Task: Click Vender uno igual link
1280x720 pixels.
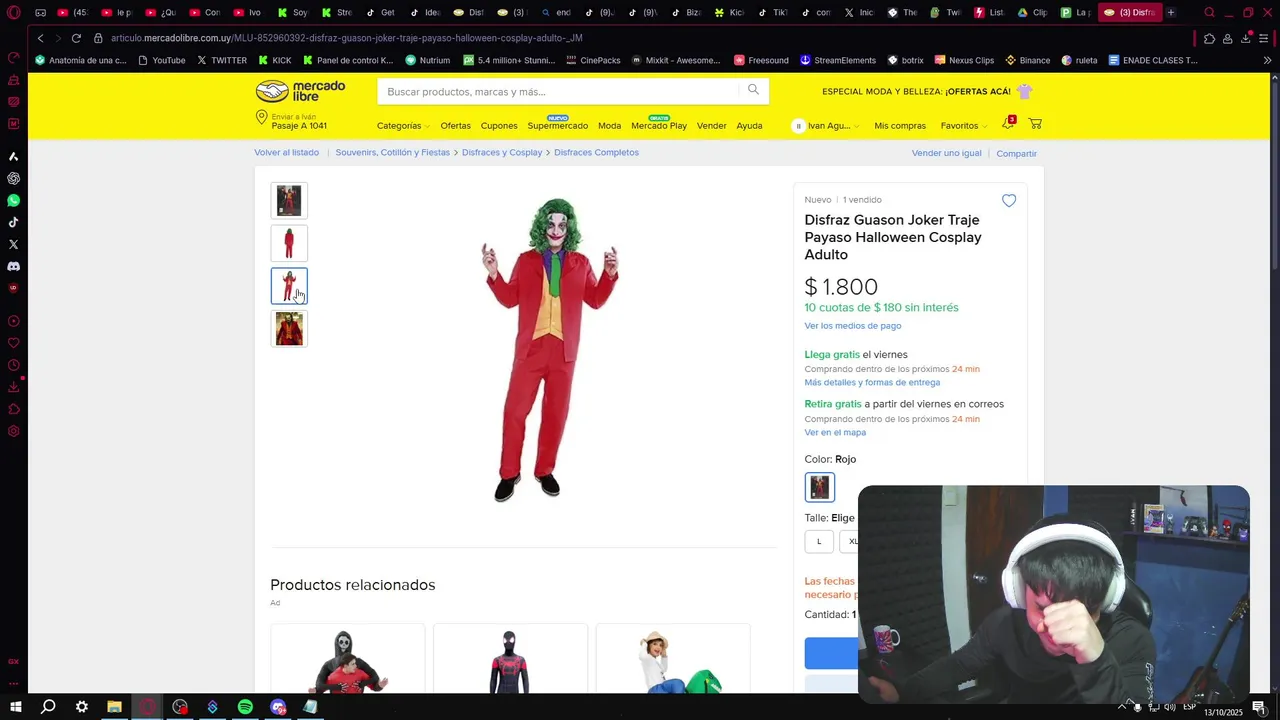Action: [946, 153]
